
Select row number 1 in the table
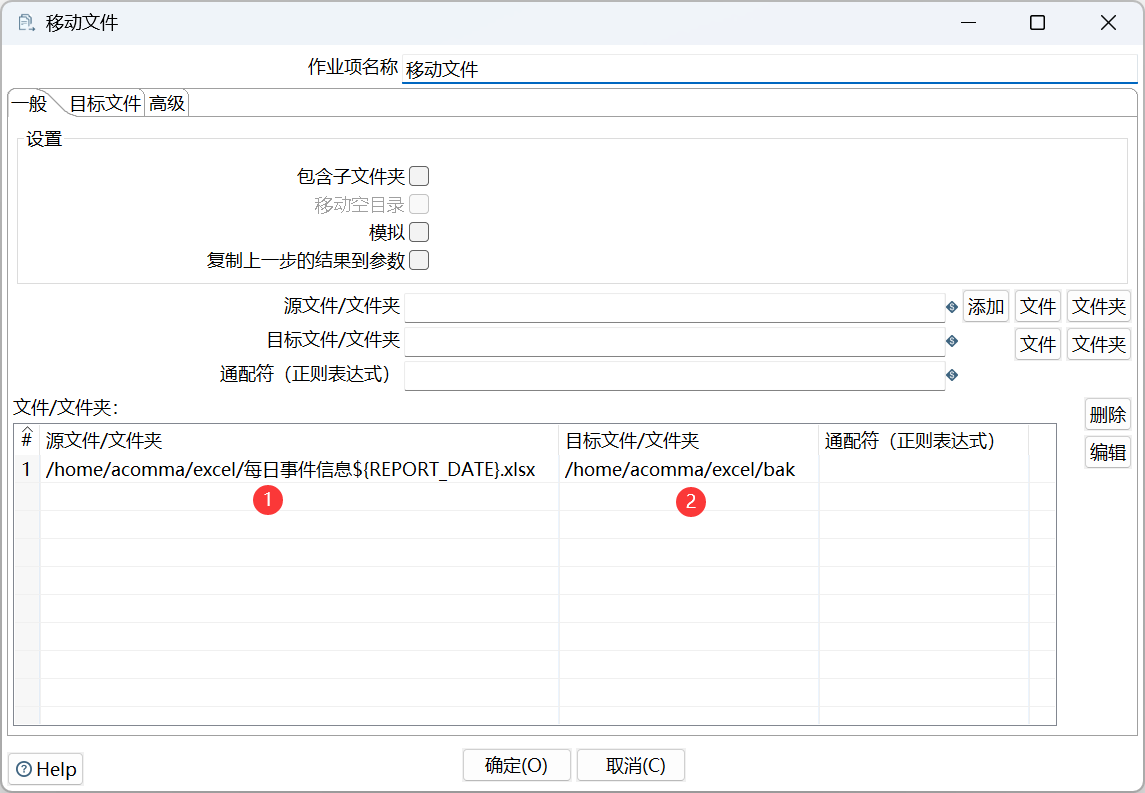27,469
